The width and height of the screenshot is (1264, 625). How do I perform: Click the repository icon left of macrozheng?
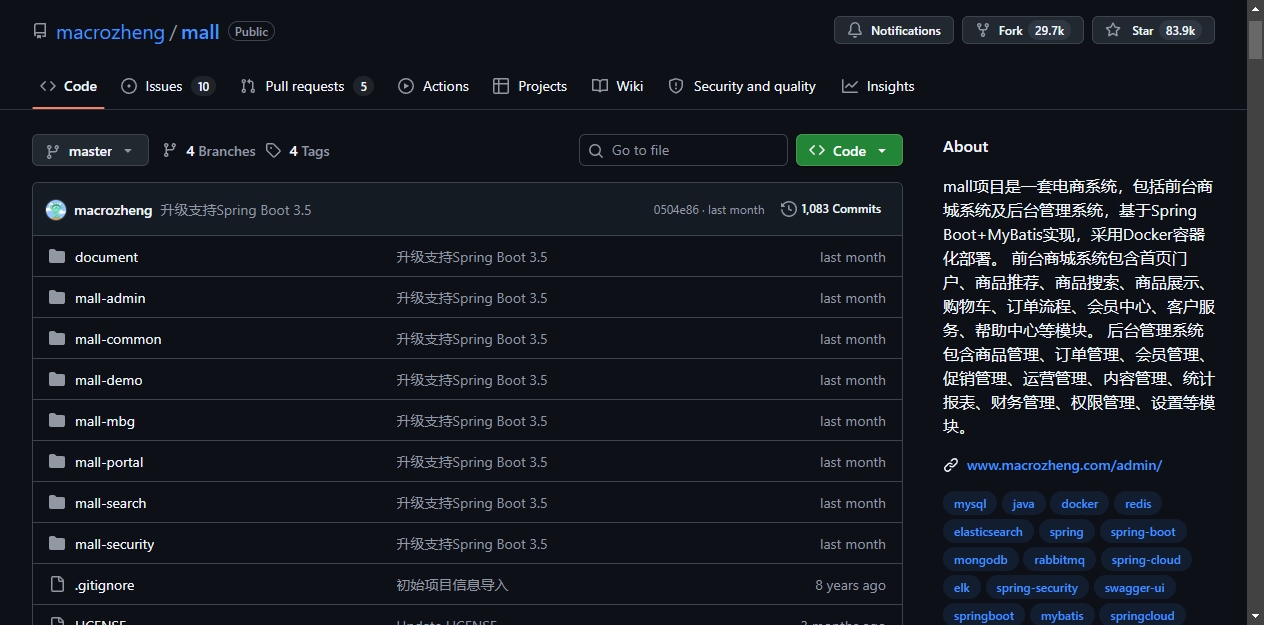coord(40,31)
